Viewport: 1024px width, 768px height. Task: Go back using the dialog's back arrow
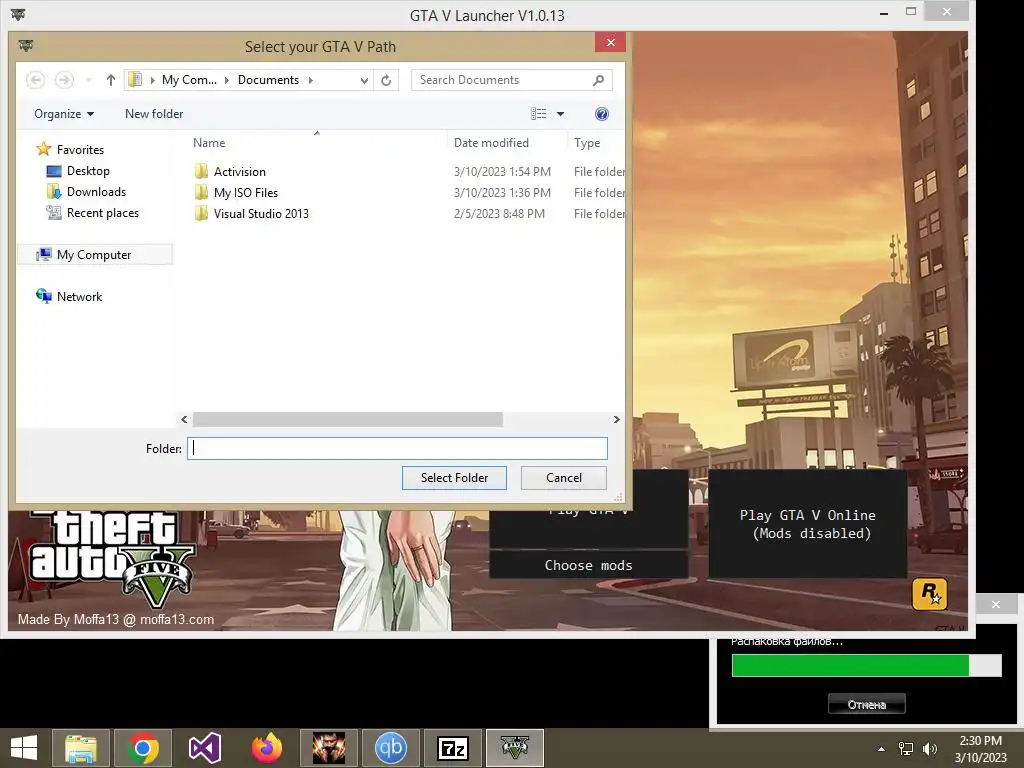pyautogui.click(x=35, y=80)
